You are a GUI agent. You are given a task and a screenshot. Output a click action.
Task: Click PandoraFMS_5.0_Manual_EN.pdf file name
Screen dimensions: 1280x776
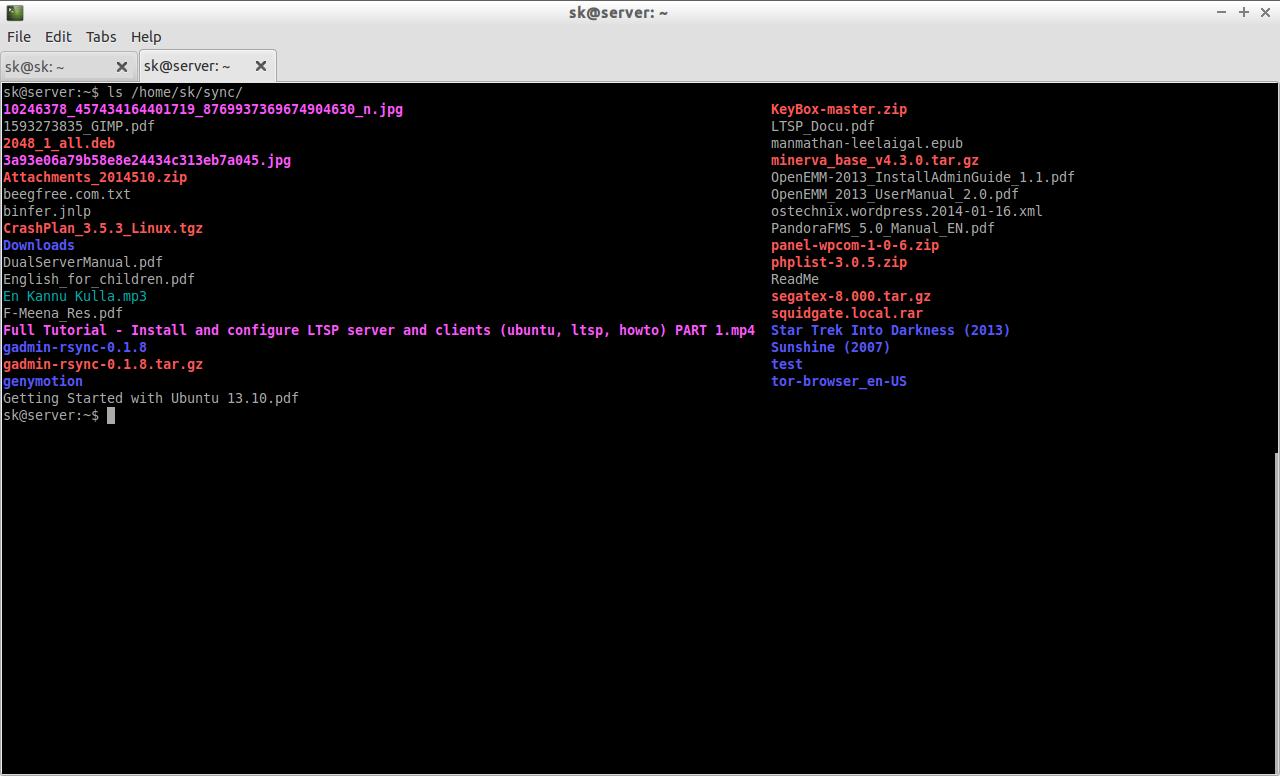pyautogui.click(x=883, y=228)
